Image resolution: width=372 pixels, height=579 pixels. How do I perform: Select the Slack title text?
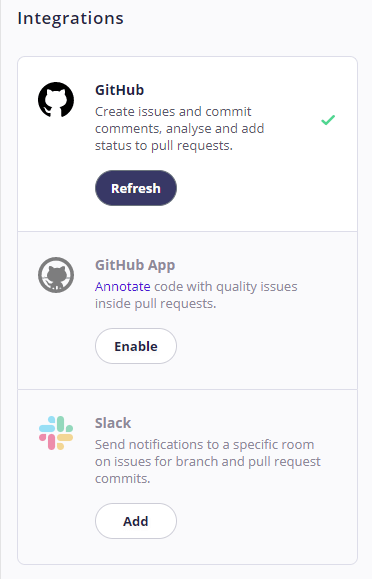click(113, 423)
